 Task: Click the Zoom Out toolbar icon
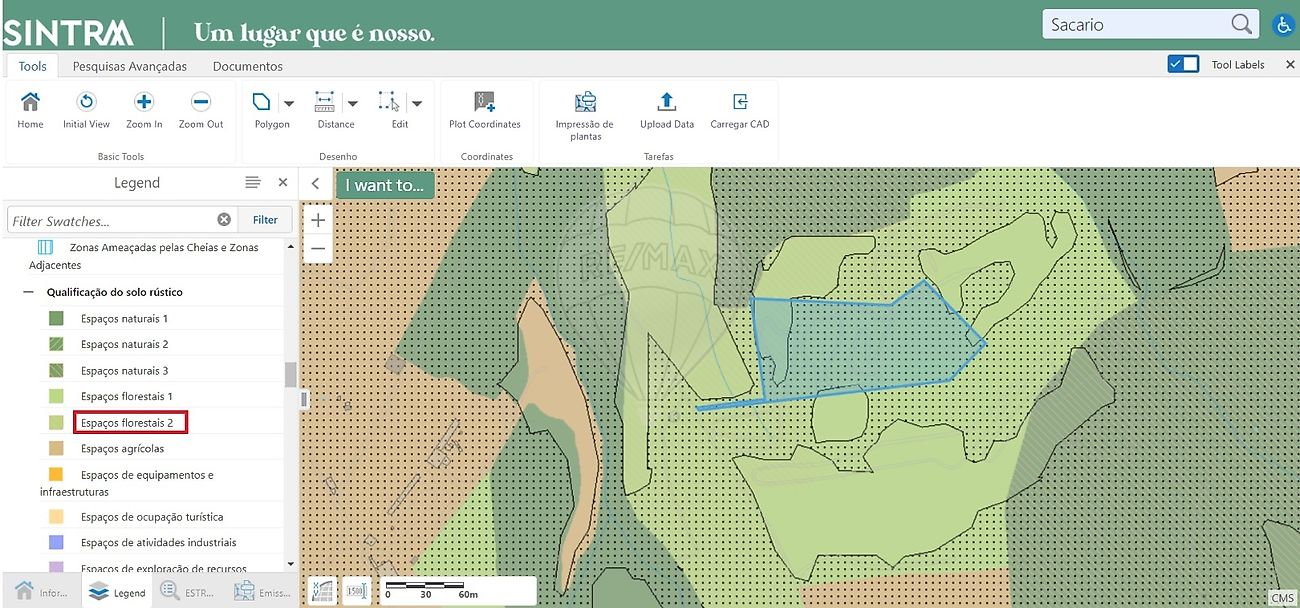point(201,103)
